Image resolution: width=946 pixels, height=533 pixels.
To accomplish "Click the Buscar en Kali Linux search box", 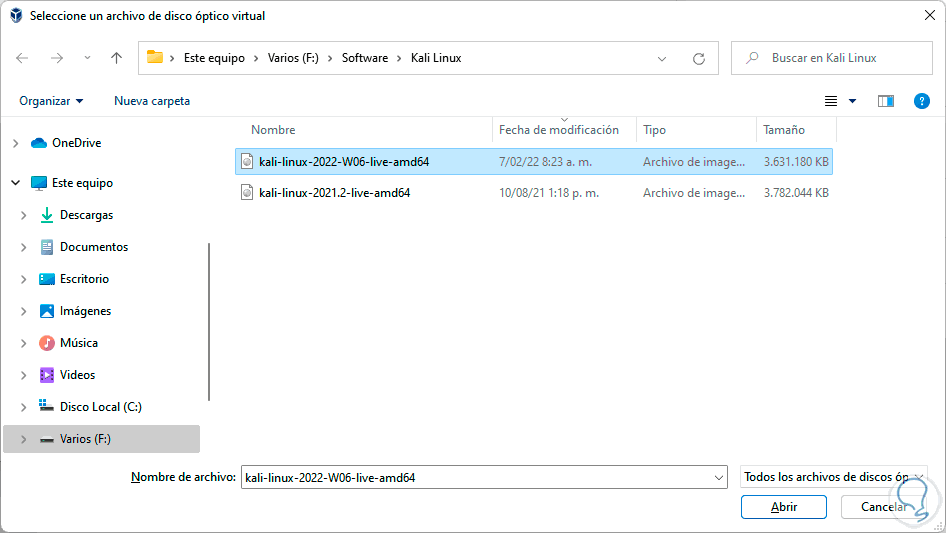I will (x=835, y=58).
